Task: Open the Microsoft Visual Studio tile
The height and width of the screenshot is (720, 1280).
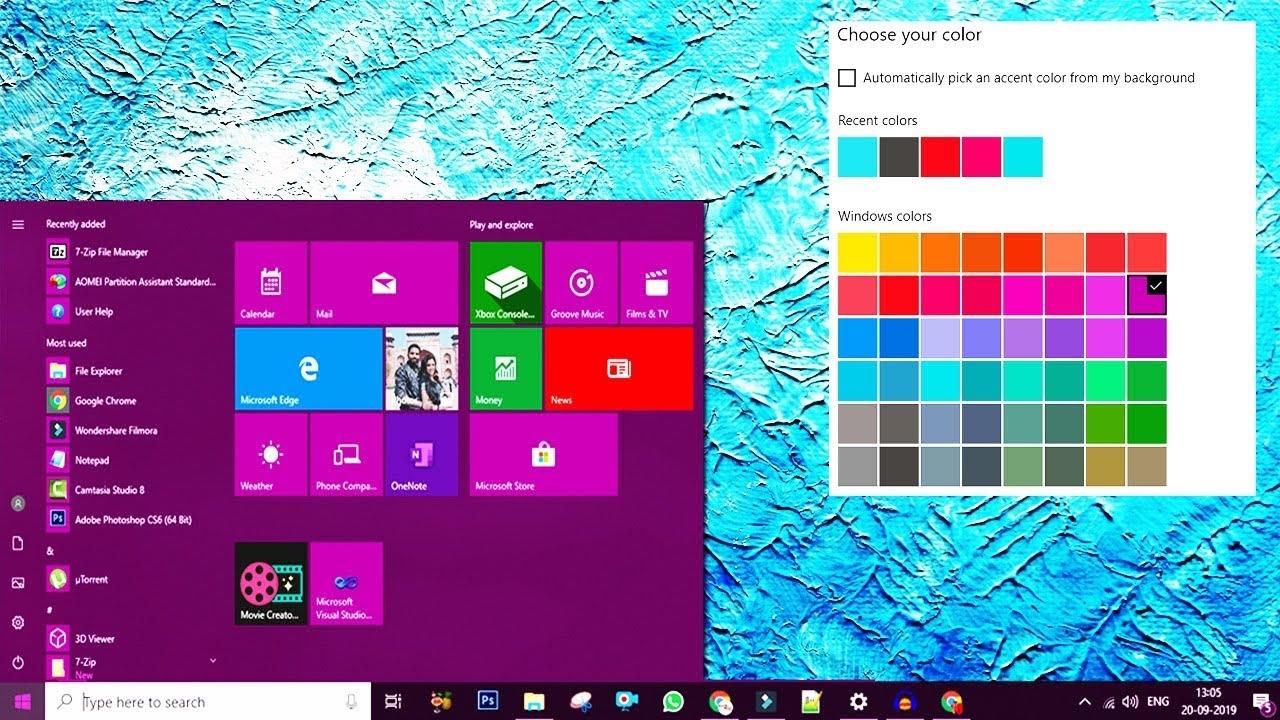Action: coord(346,584)
